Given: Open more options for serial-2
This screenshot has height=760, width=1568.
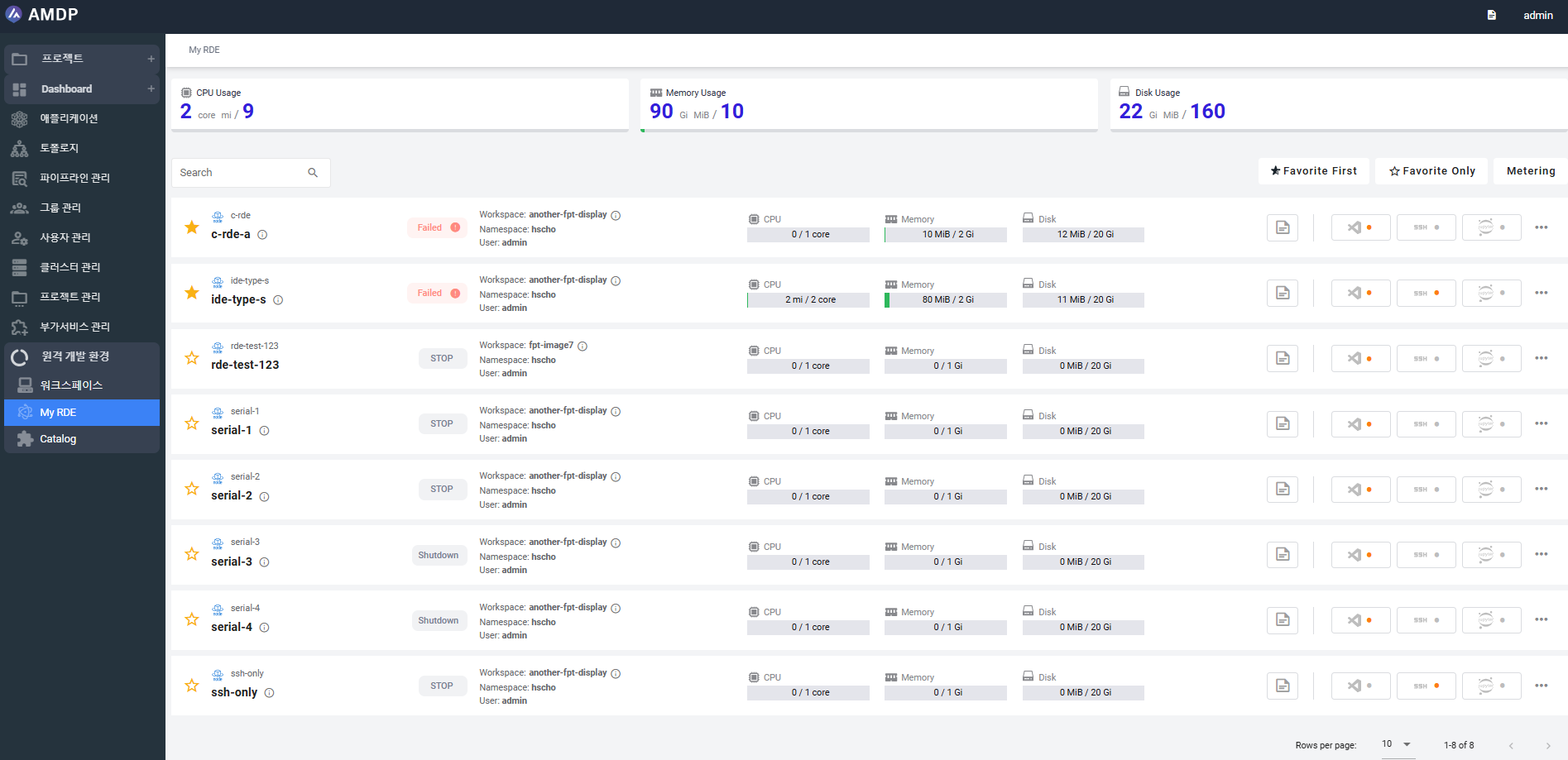Looking at the screenshot, I should (x=1542, y=489).
